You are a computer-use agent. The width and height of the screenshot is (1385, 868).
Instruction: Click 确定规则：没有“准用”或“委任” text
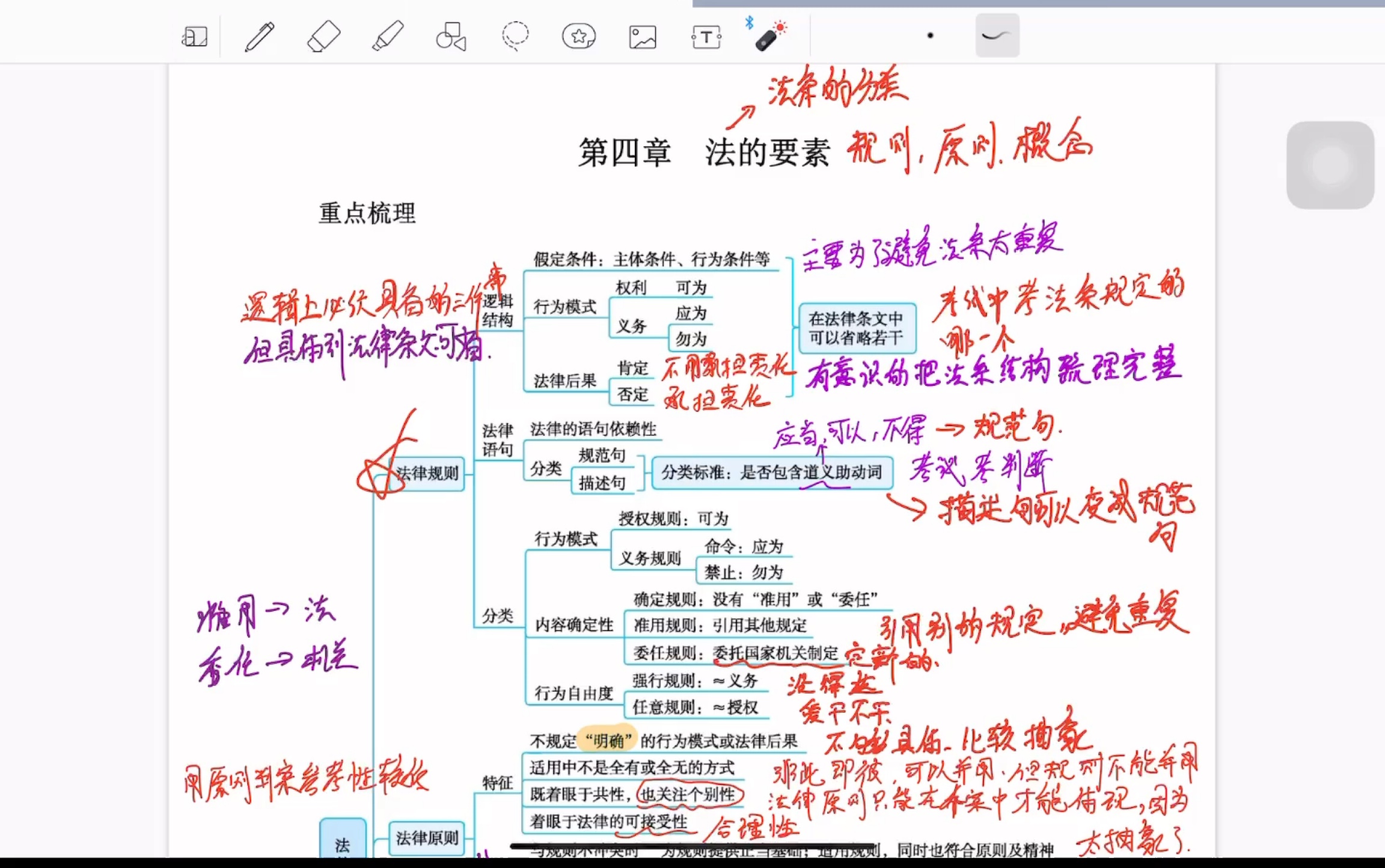pos(756,599)
